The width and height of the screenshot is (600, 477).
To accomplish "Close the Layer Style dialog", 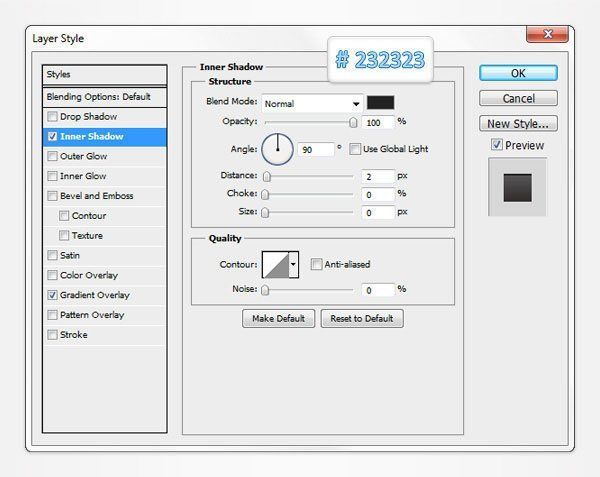I will 547,34.
